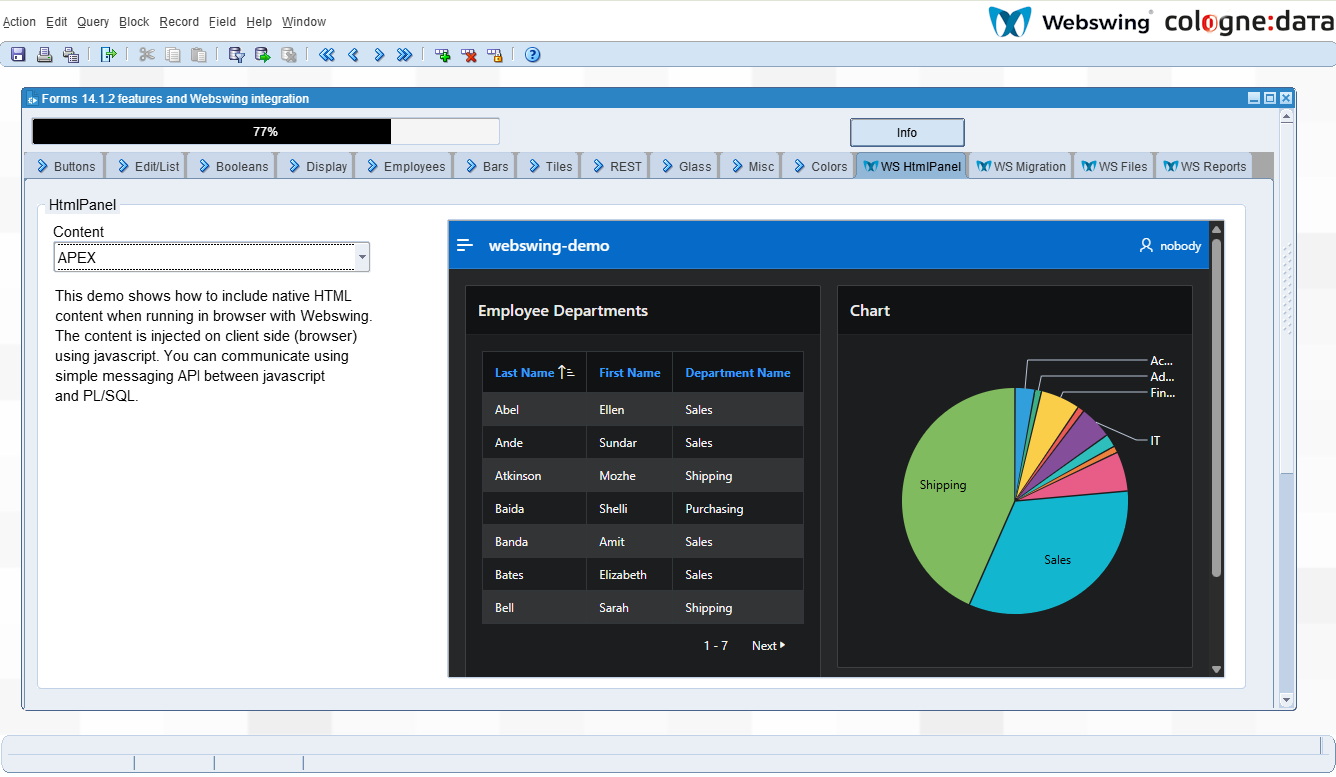This screenshot has width=1336, height=777.
Task: Click the Insert Record icon
Action: 442,55
